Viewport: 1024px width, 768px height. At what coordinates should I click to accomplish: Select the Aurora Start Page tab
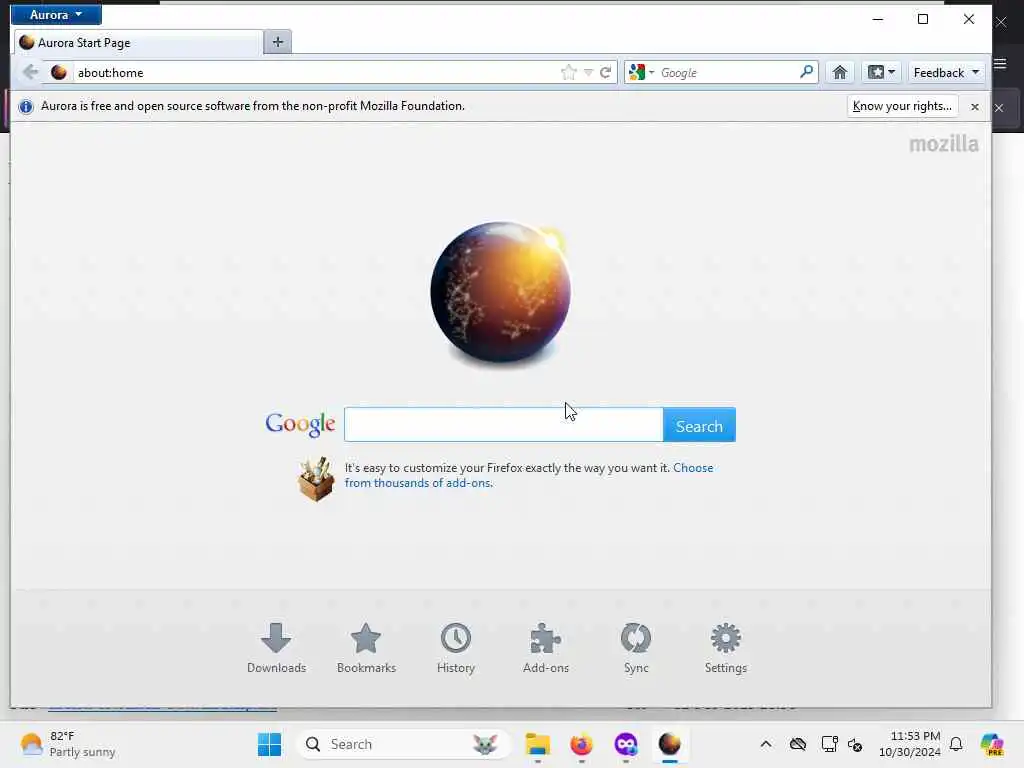(x=139, y=42)
